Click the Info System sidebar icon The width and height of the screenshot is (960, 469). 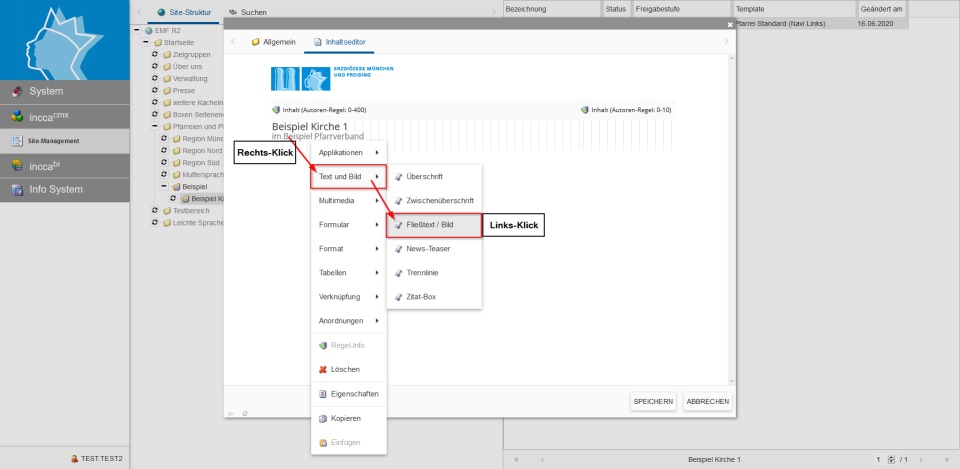(17, 189)
